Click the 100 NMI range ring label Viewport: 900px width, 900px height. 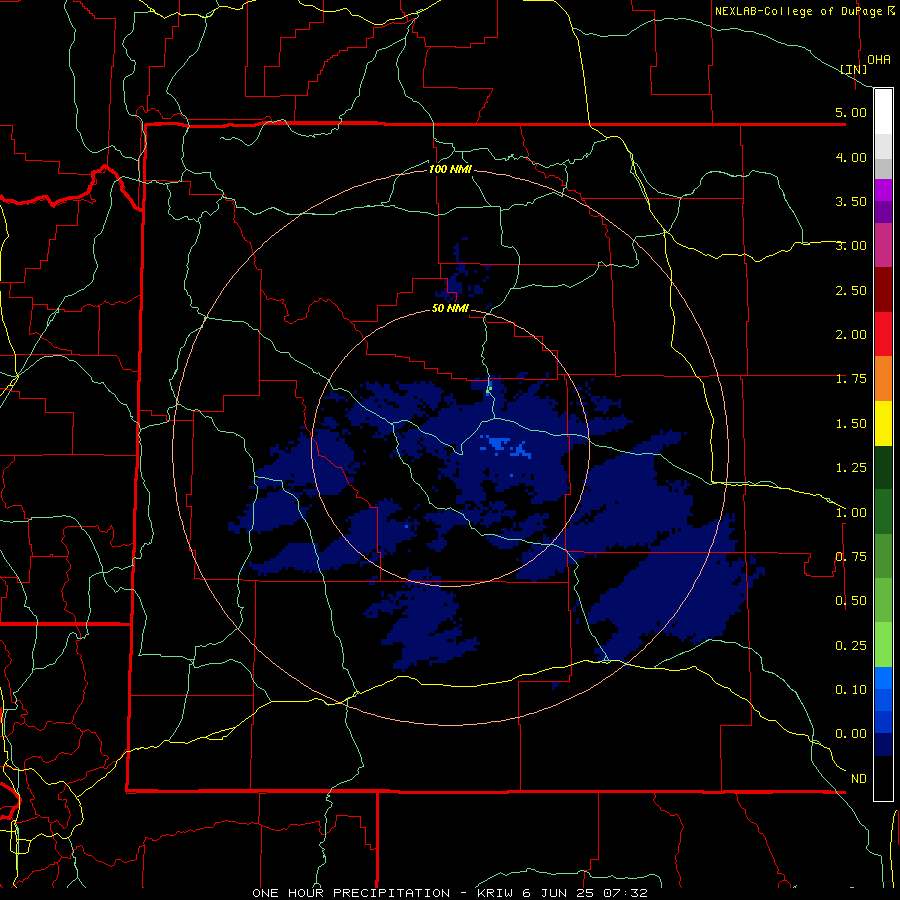(450, 169)
